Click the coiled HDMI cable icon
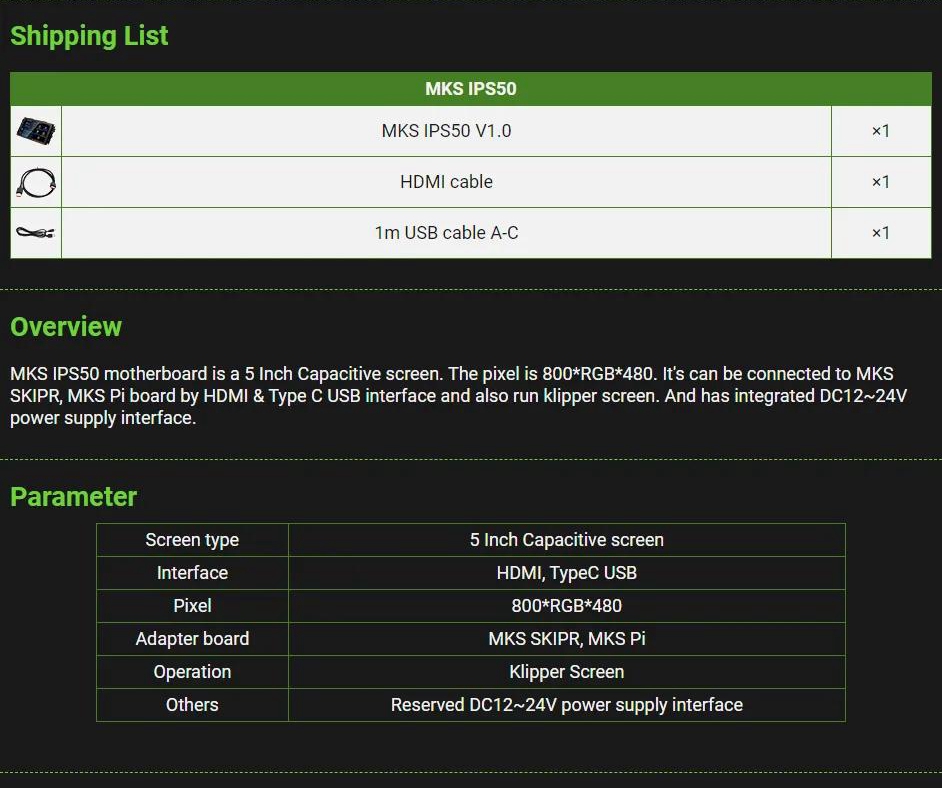Image resolution: width=942 pixels, height=788 pixels. 36,182
